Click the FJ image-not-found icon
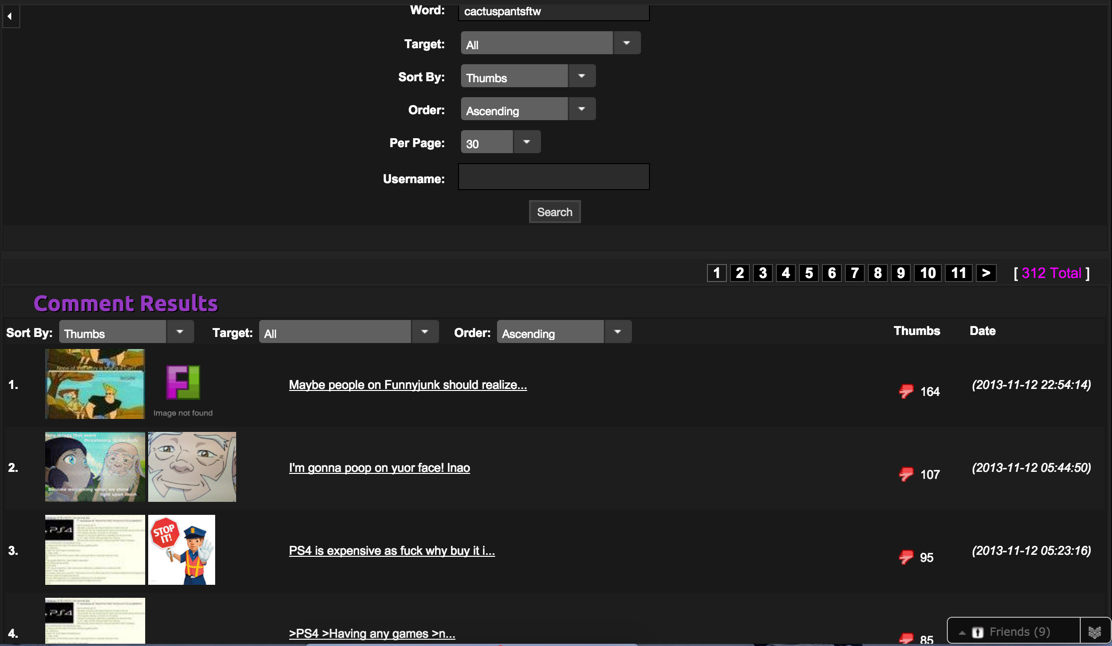Viewport: 1112px width, 646px height. 183,383
